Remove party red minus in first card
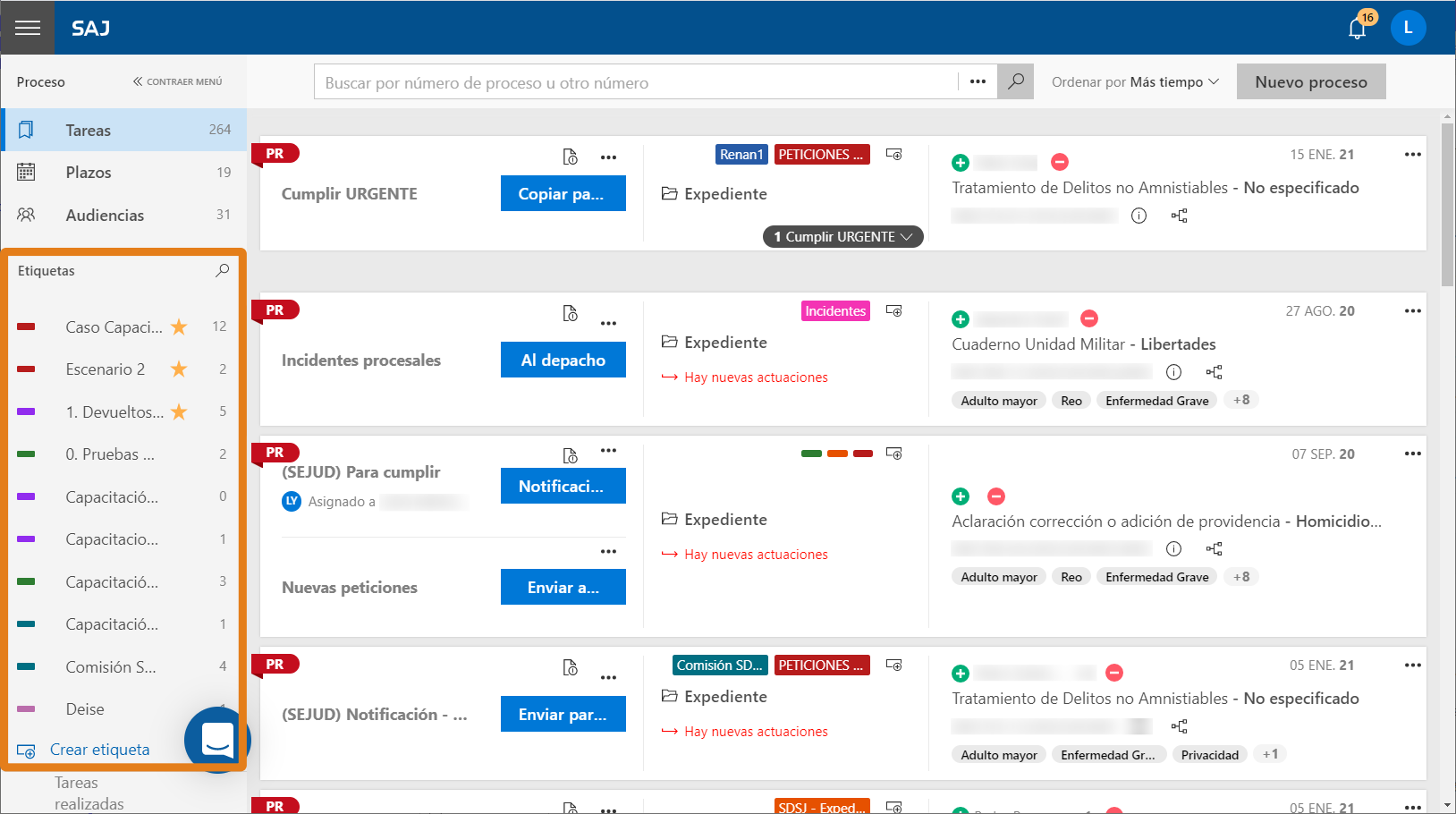1456x814 pixels. tap(1060, 162)
